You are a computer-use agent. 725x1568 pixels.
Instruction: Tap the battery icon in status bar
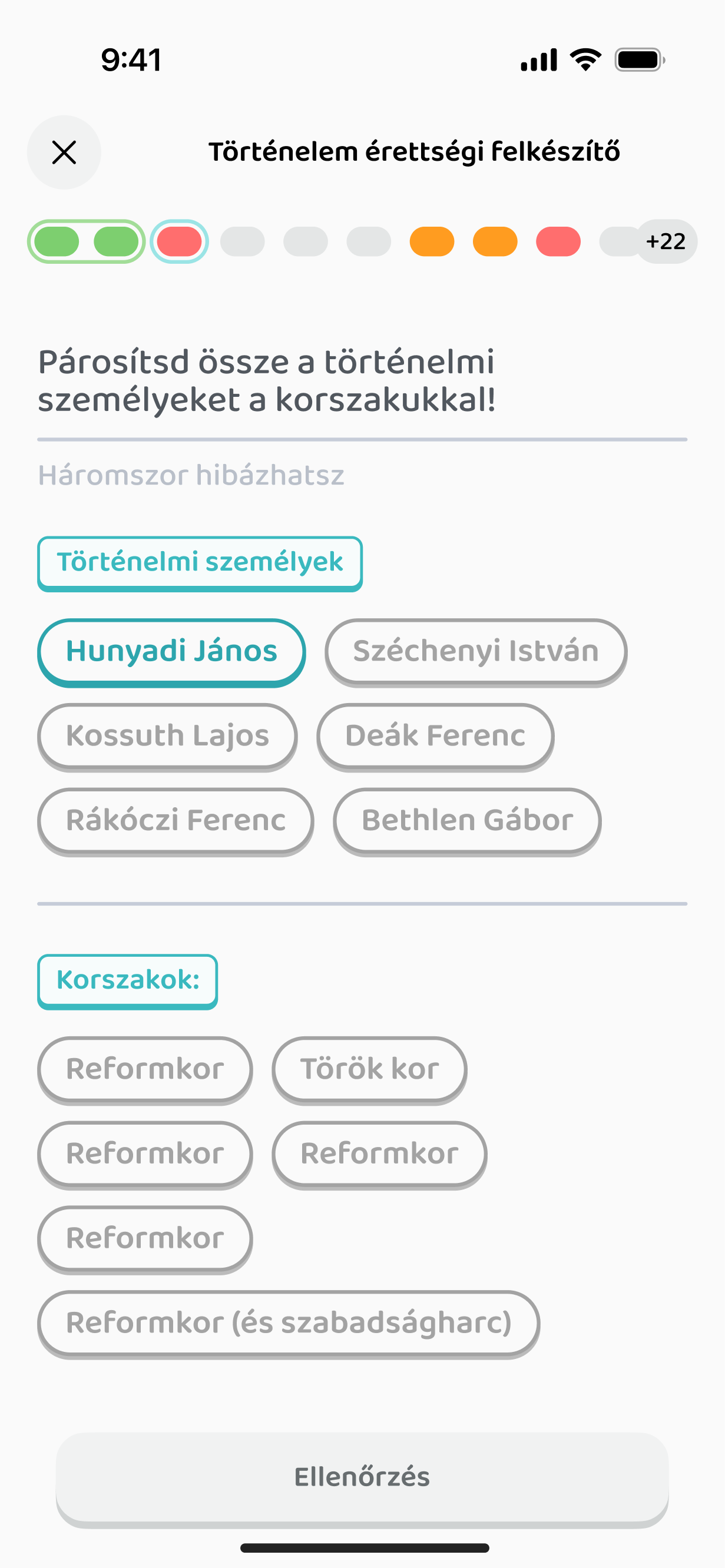point(639,59)
